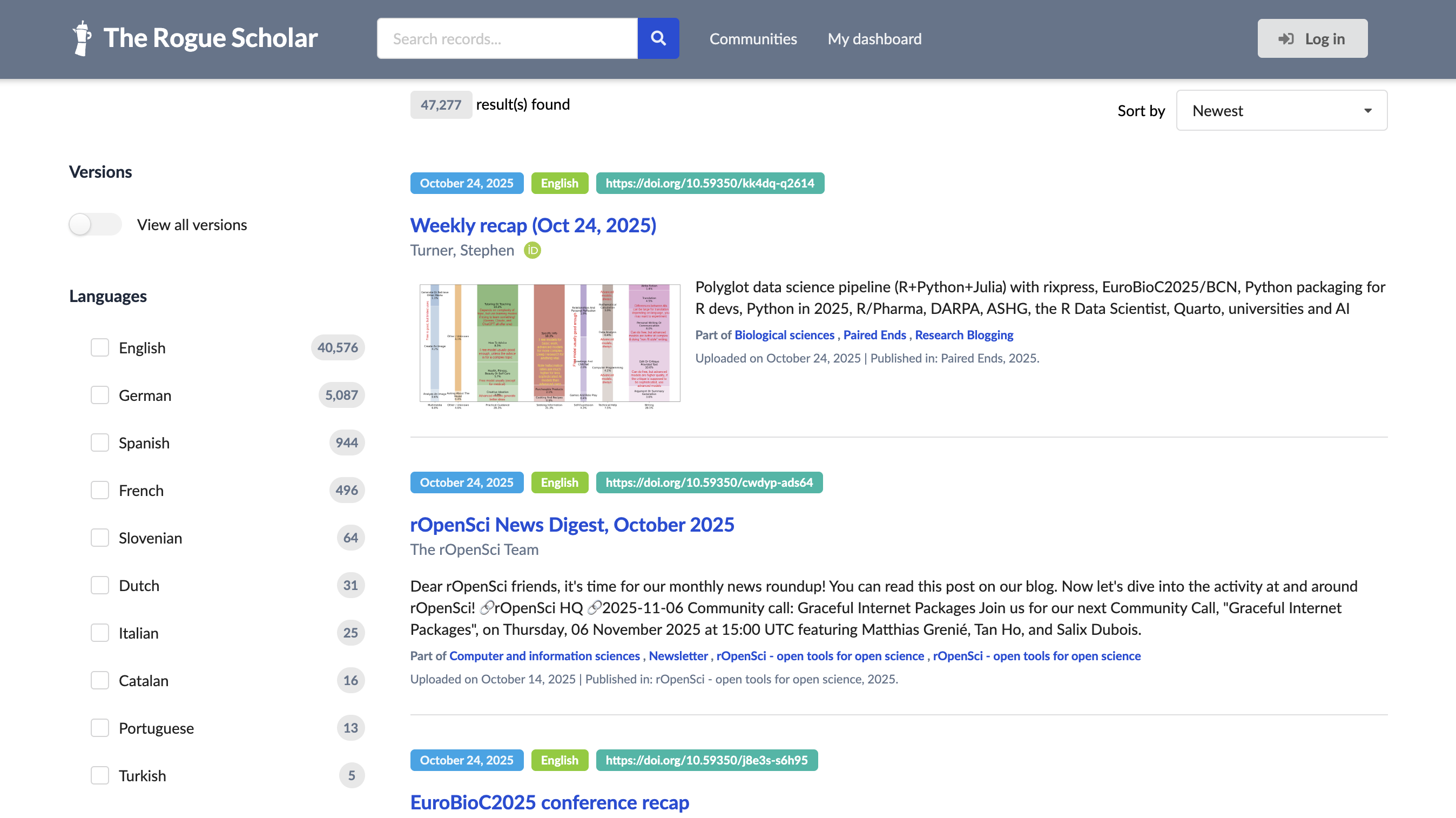This screenshot has width=1456, height=818.
Task: Click the Rogue Scholar logo icon
Action: [x=82, y=38]
